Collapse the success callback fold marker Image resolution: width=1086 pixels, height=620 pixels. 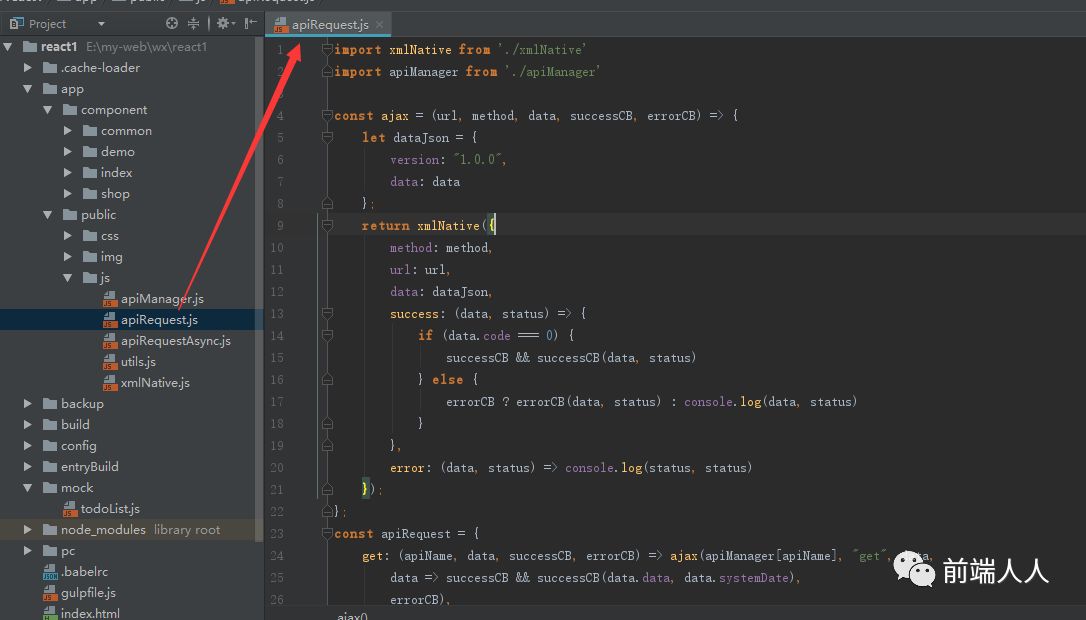click(326, 313)
